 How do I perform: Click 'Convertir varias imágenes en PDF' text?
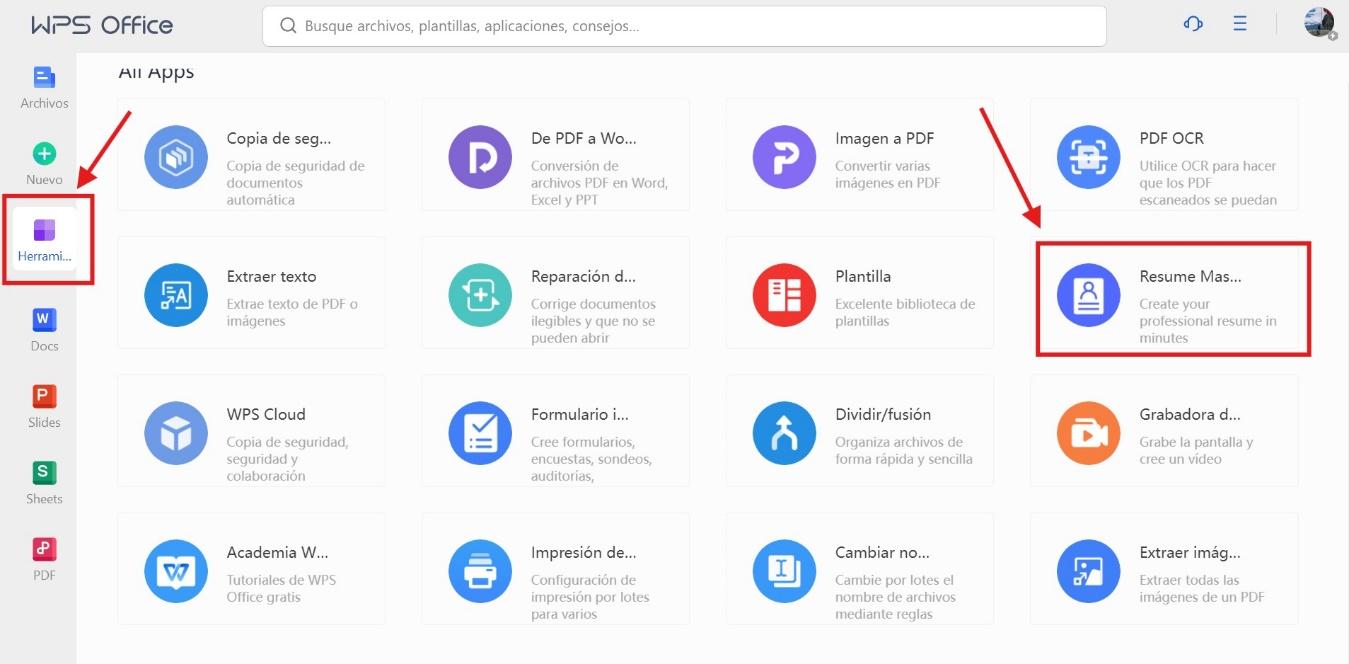pyautogui.click(x=888, y=174)
